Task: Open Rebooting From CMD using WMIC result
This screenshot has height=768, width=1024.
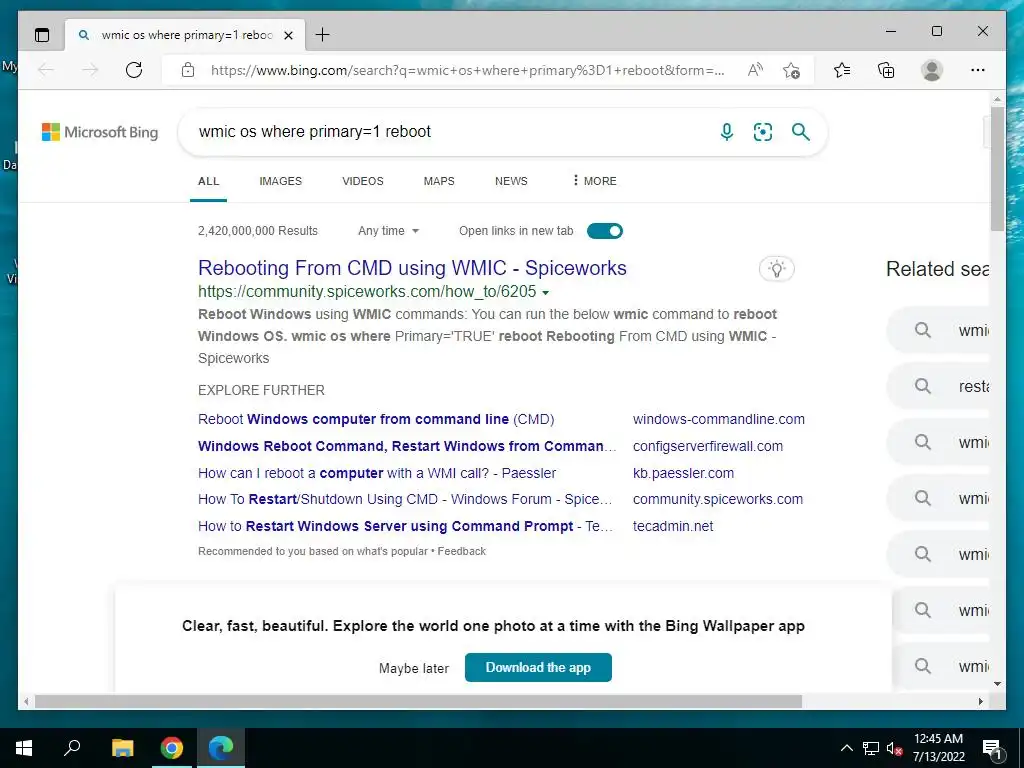Action: (412, 268)
